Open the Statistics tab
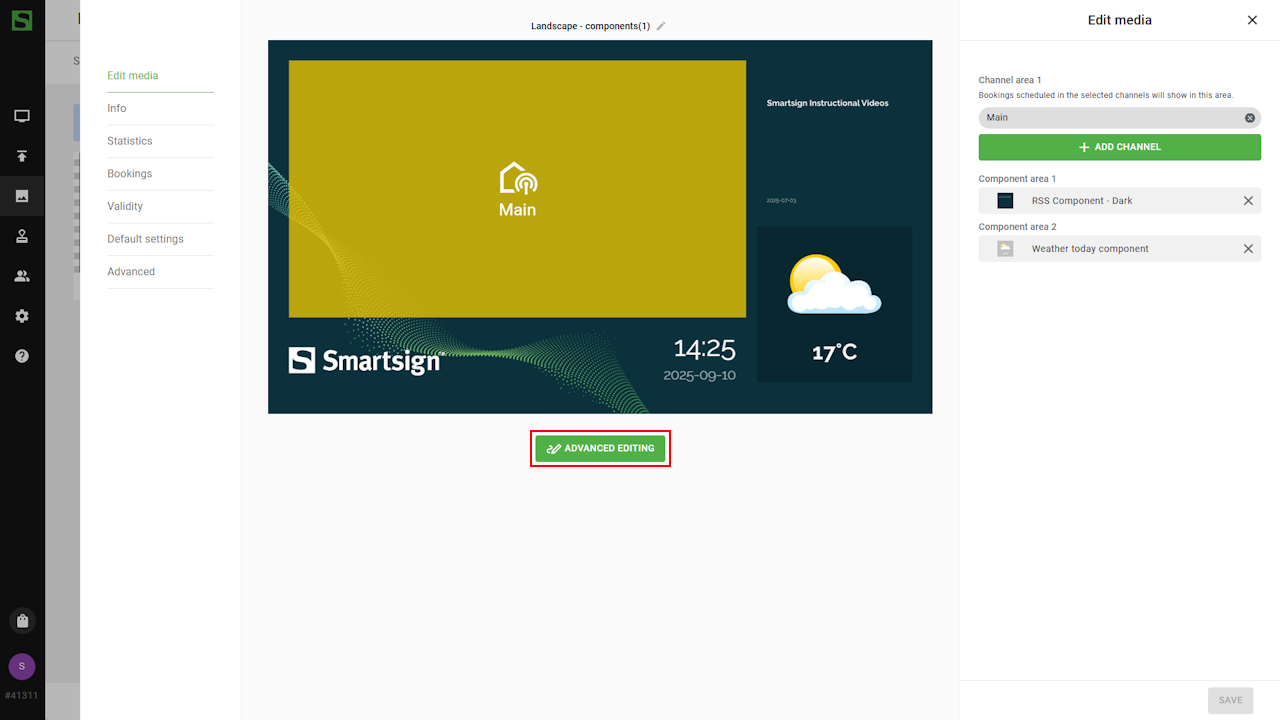This screenshot has height=720, width=1280. pyautogui.click(x=130, y=141)
